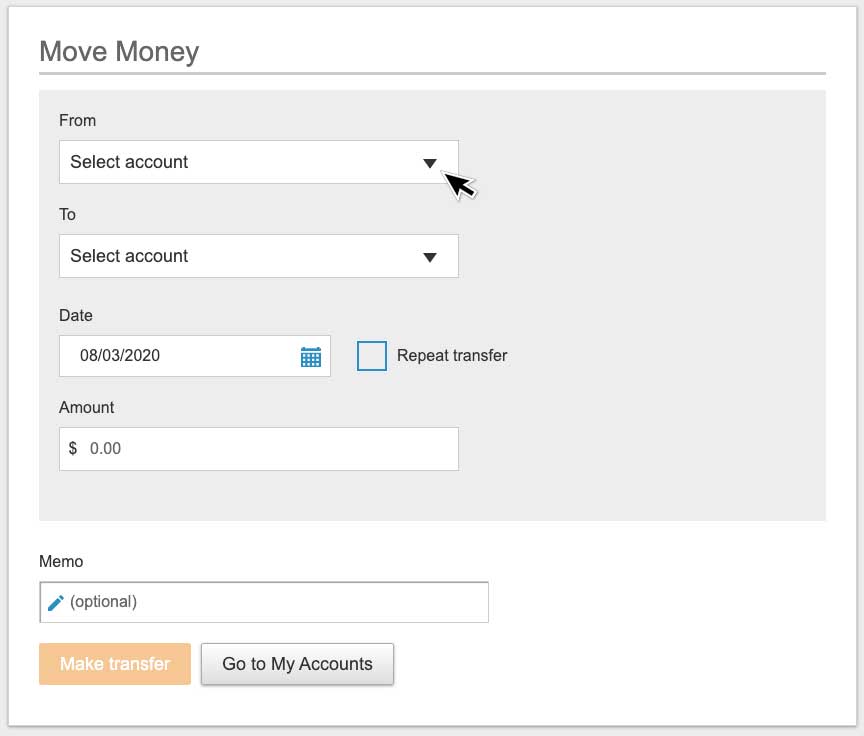Open the From 'Select account' combo box
864x736 pixels.
(x=240, y=162)
